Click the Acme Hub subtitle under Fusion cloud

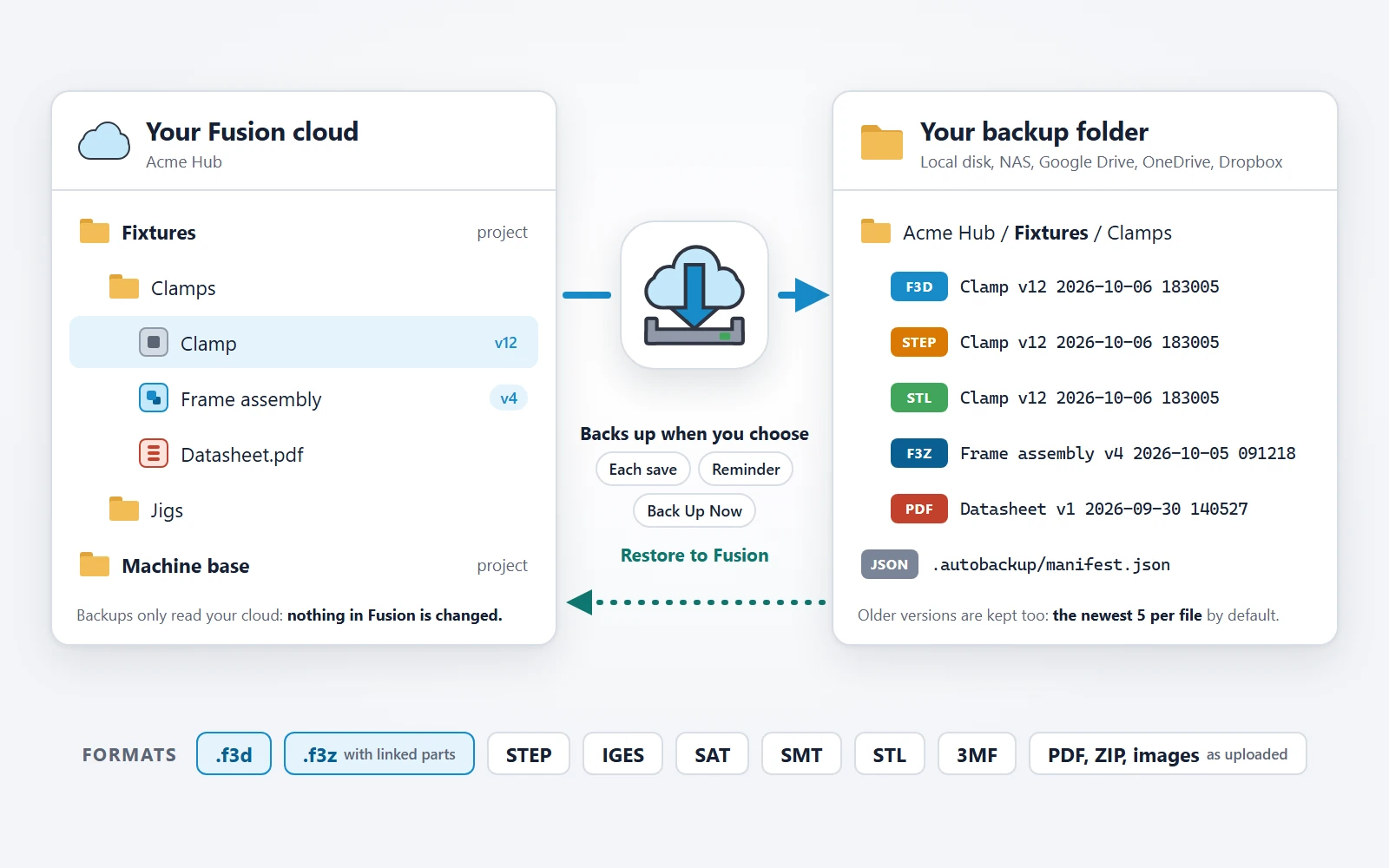[x=184, y=162]
